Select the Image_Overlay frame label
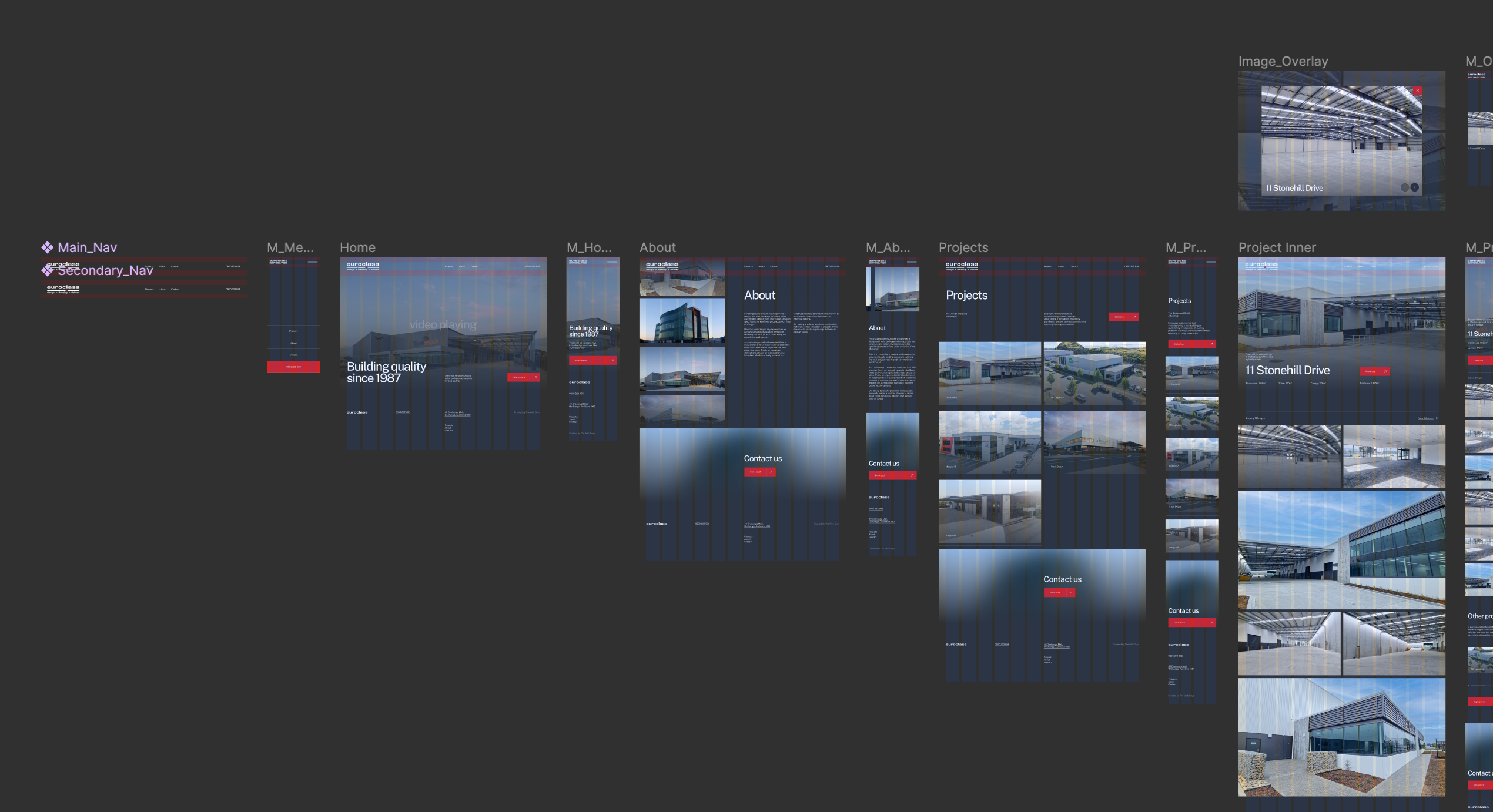Image resolution: width=1493 pixels, height=812 pixels. [1283, 61]
